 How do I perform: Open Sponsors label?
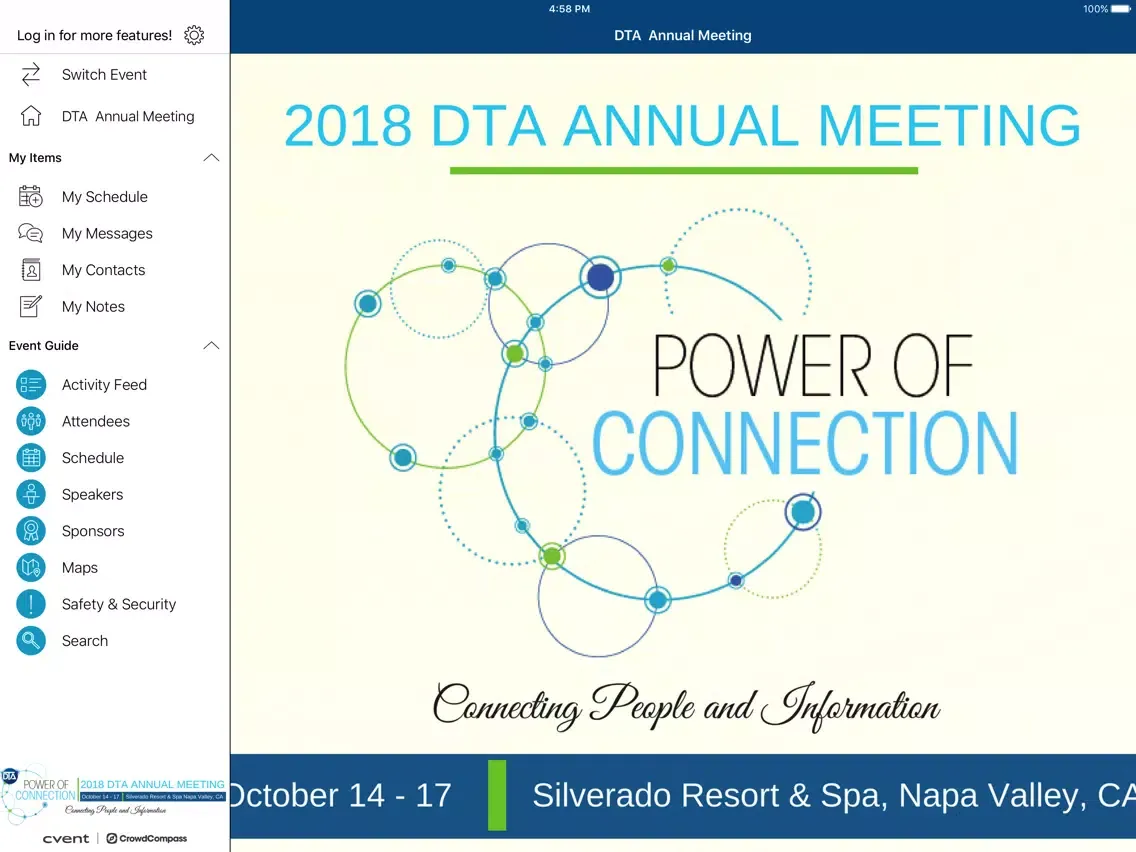point(93,531)
